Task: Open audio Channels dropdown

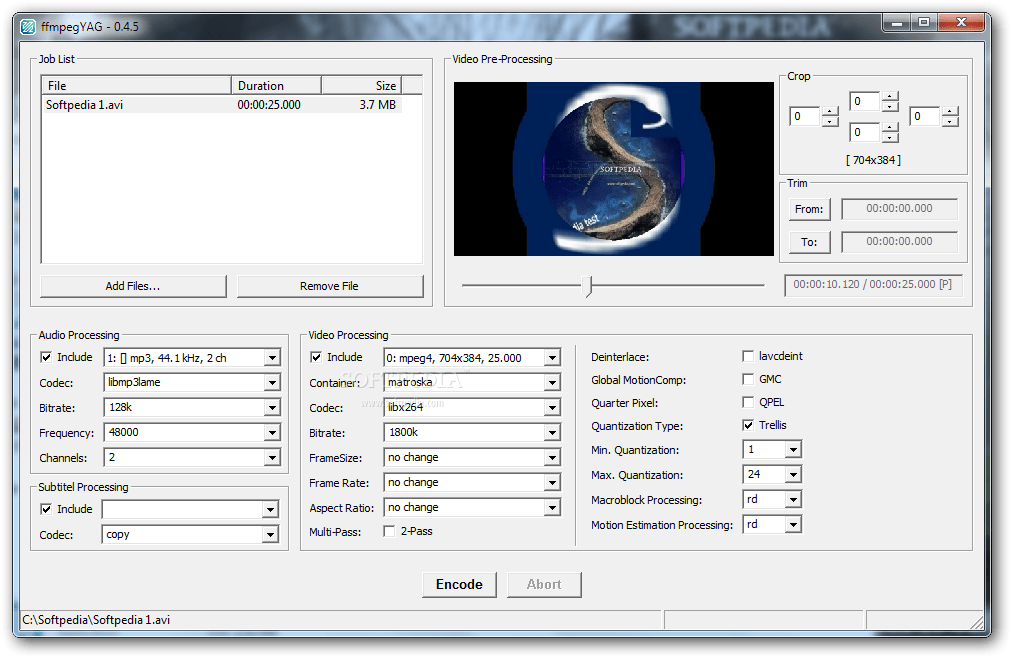Action: click(x=272, y=458)
